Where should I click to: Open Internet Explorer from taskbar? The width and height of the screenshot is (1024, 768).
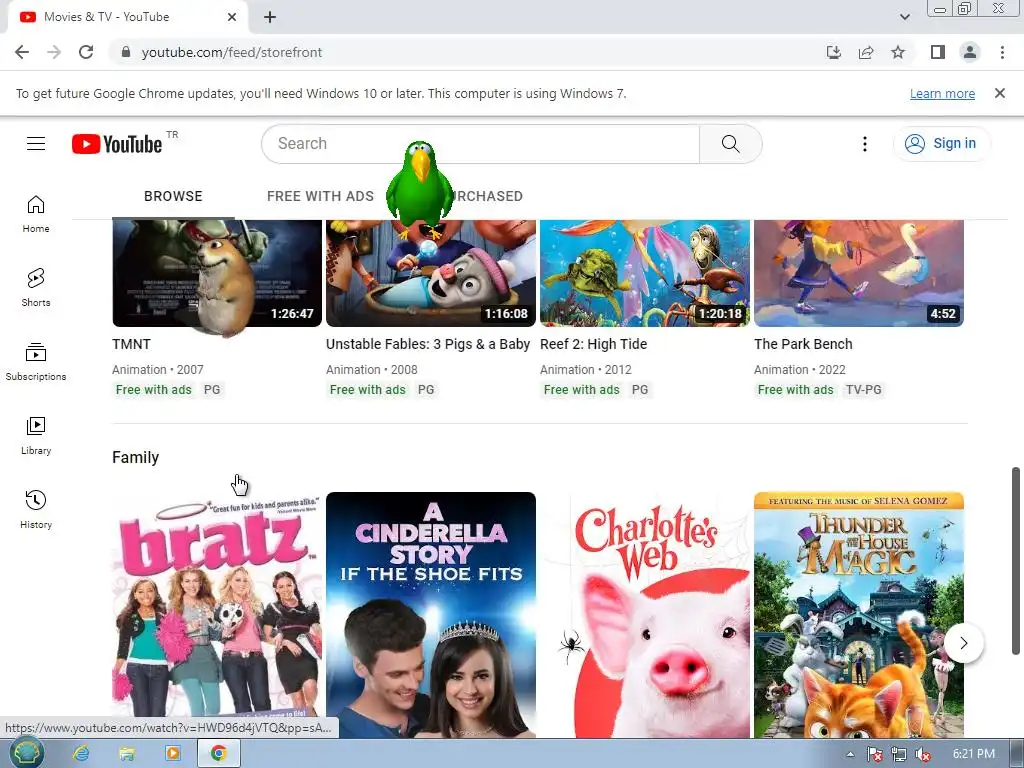(x=81, y=754)
